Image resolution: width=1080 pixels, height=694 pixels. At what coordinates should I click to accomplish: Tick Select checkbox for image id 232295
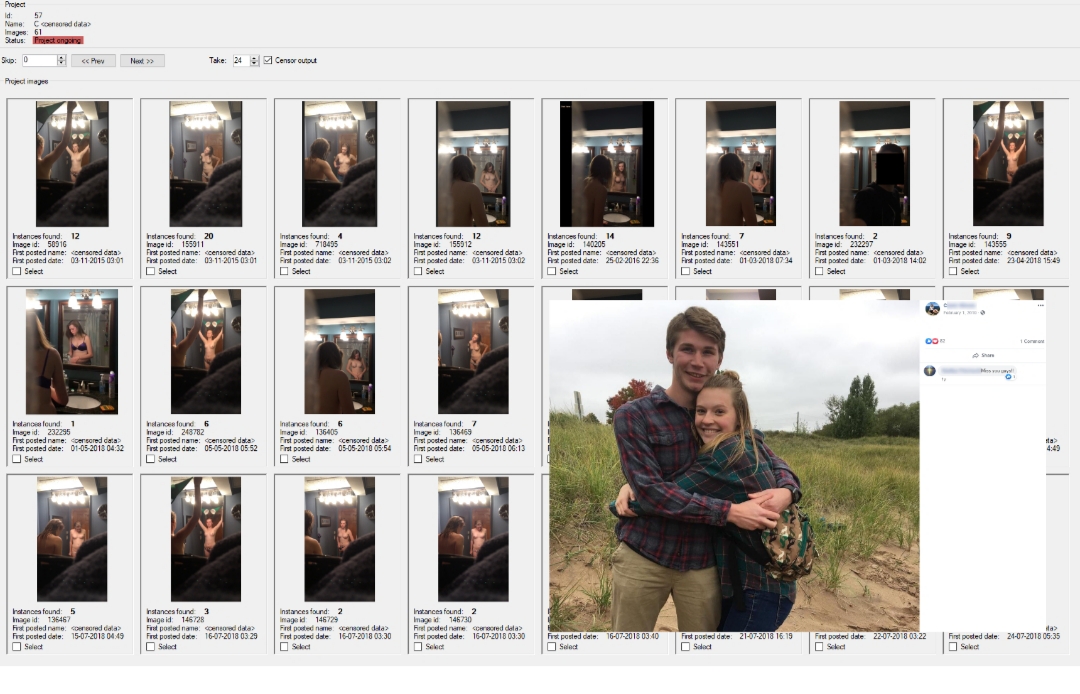(x=17, y=459)
